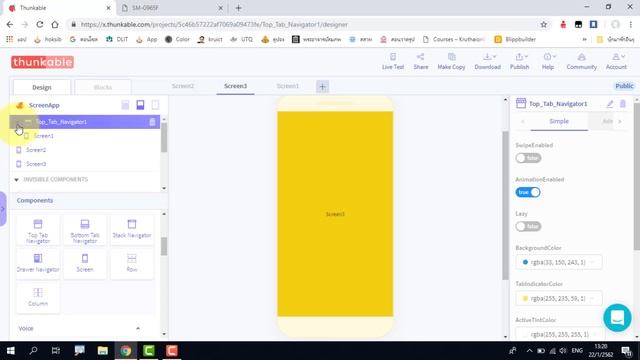The height and width of the screenshot is (360, 640).
Task: Select Screen1 in the component tree
Action: pyautogui.click(x=43, y=136)
